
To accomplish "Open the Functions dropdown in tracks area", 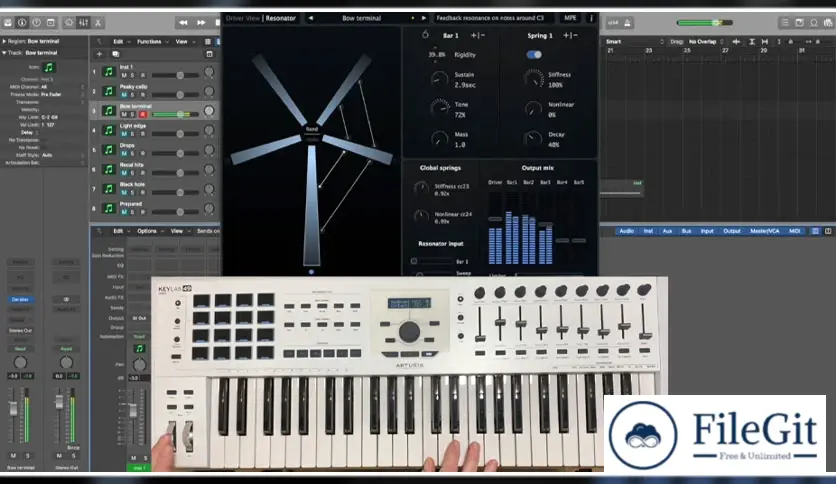I will click(152, 42).
